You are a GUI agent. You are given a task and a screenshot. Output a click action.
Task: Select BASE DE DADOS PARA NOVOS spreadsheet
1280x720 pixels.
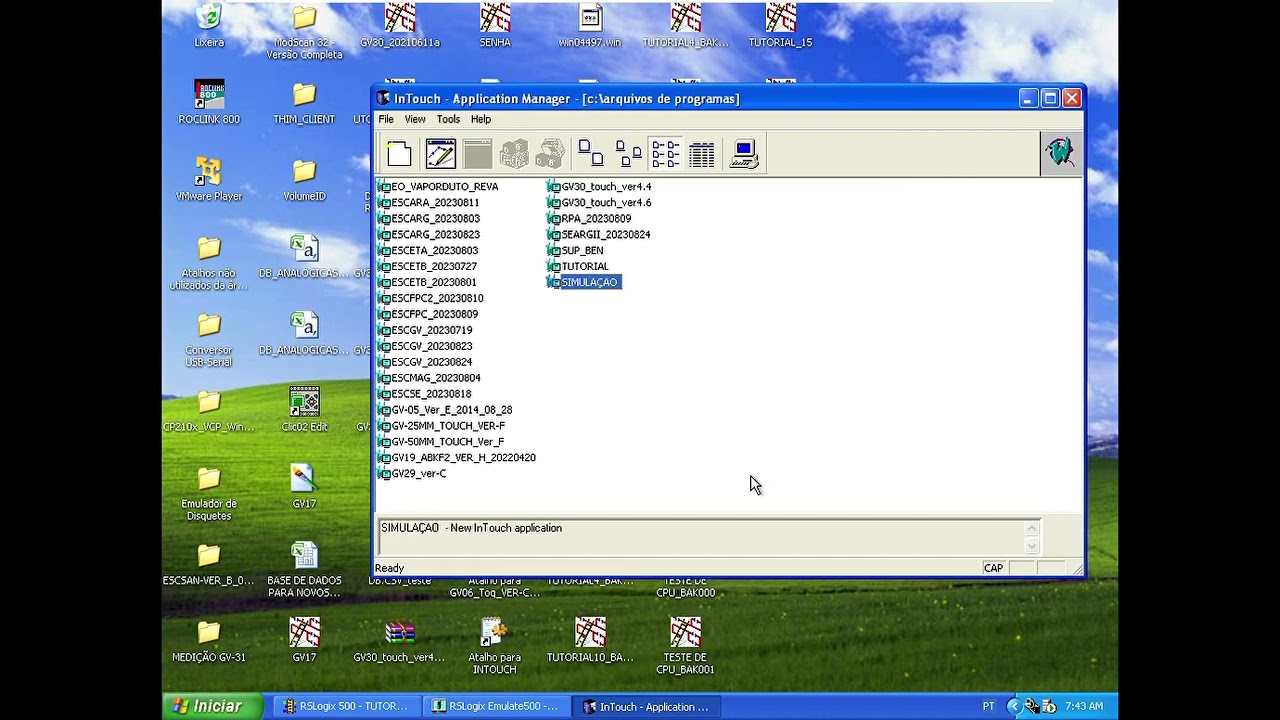304,571
